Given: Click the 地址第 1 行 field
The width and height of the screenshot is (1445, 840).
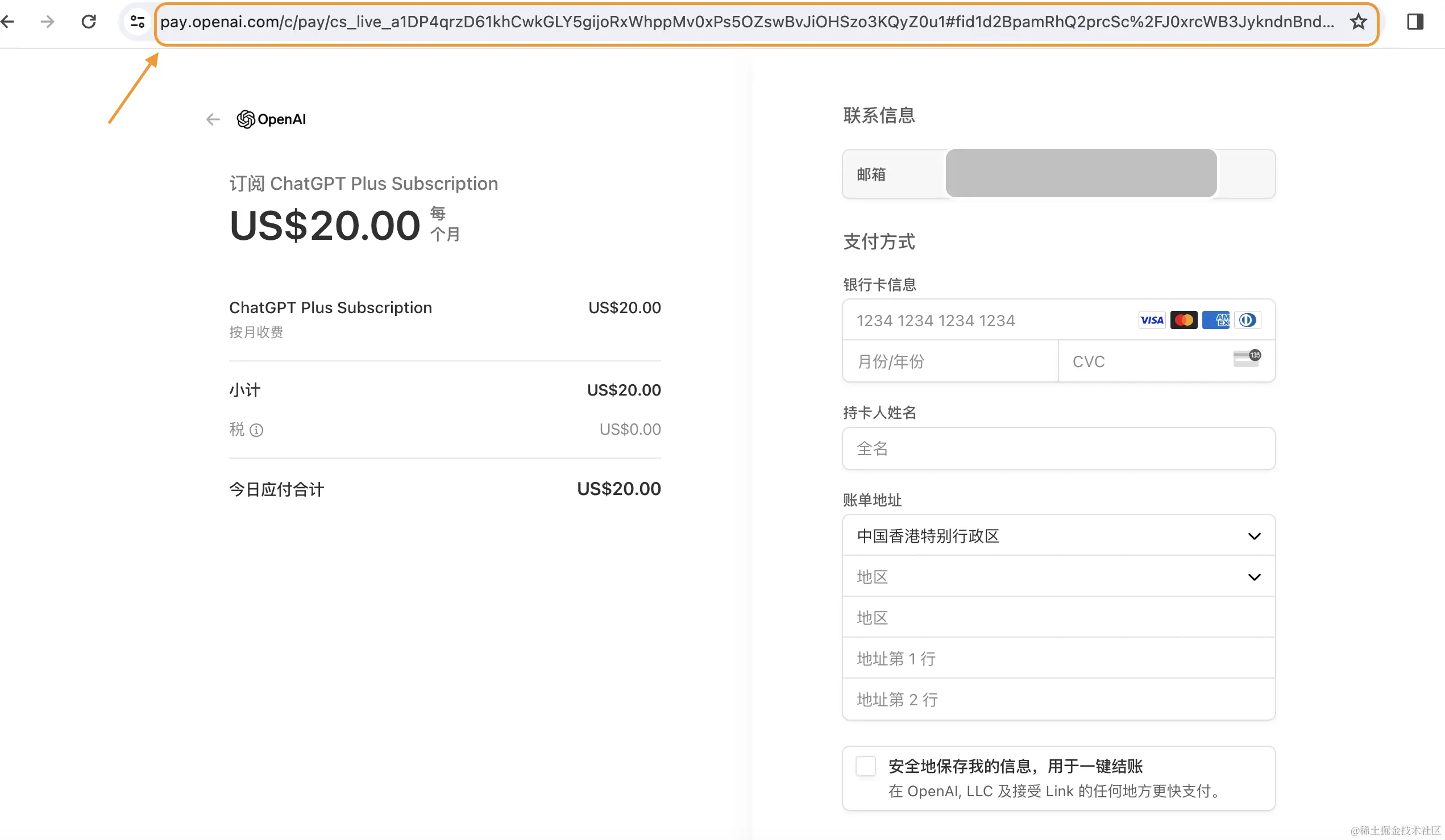Looking at the screenshot, I should point(1058,658).
